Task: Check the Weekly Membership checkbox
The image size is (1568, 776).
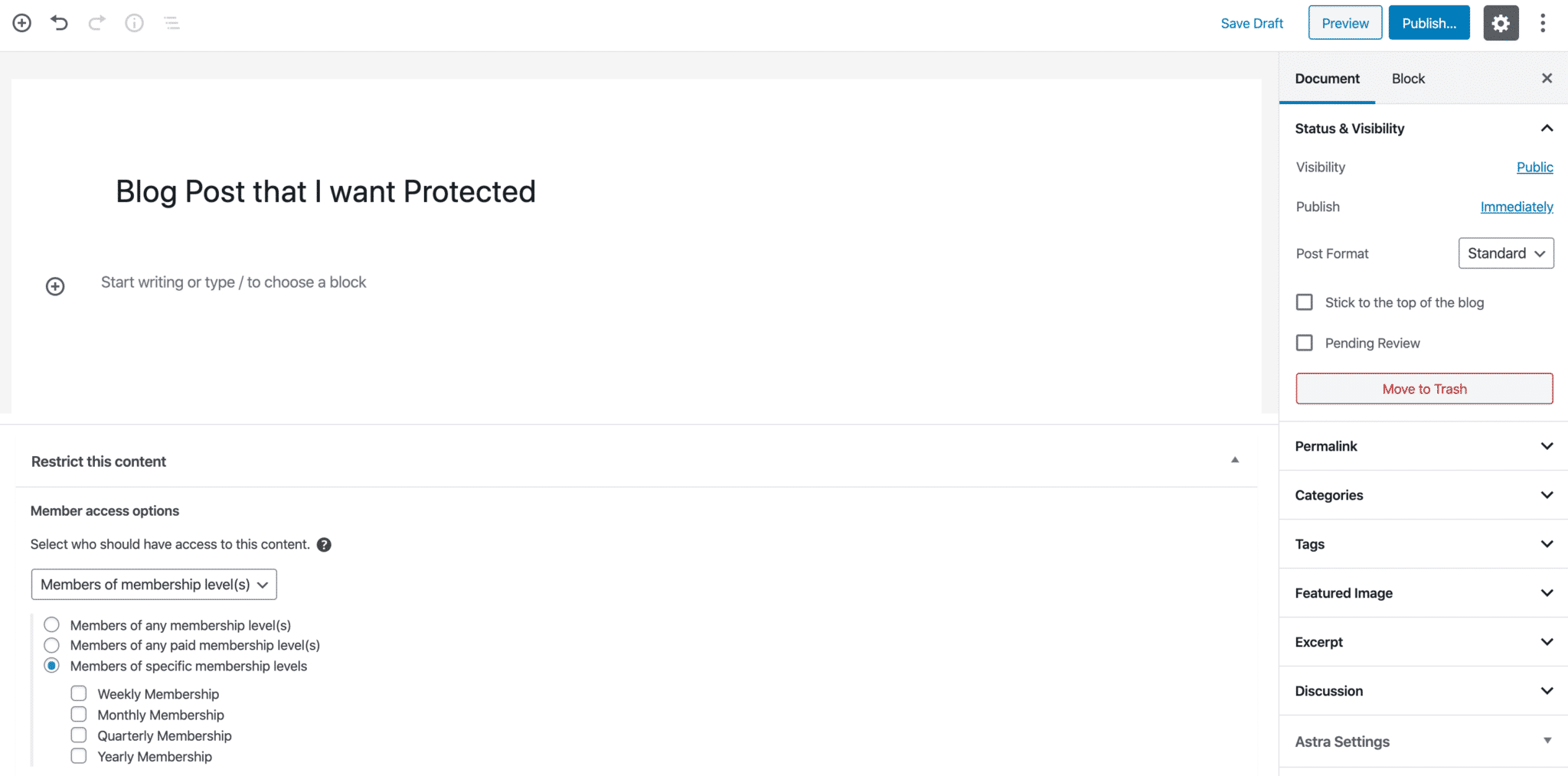Action: pyautogui.click(x=78, y=693)
